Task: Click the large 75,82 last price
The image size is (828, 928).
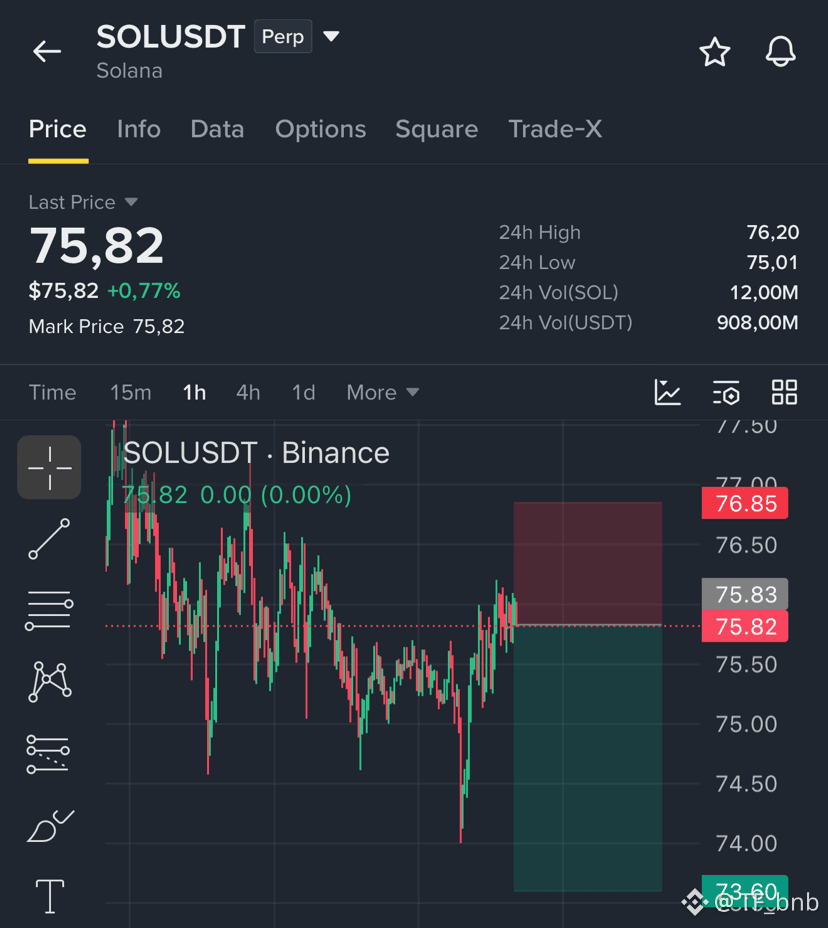Action: pyautogui.click(x=96, y=246)
